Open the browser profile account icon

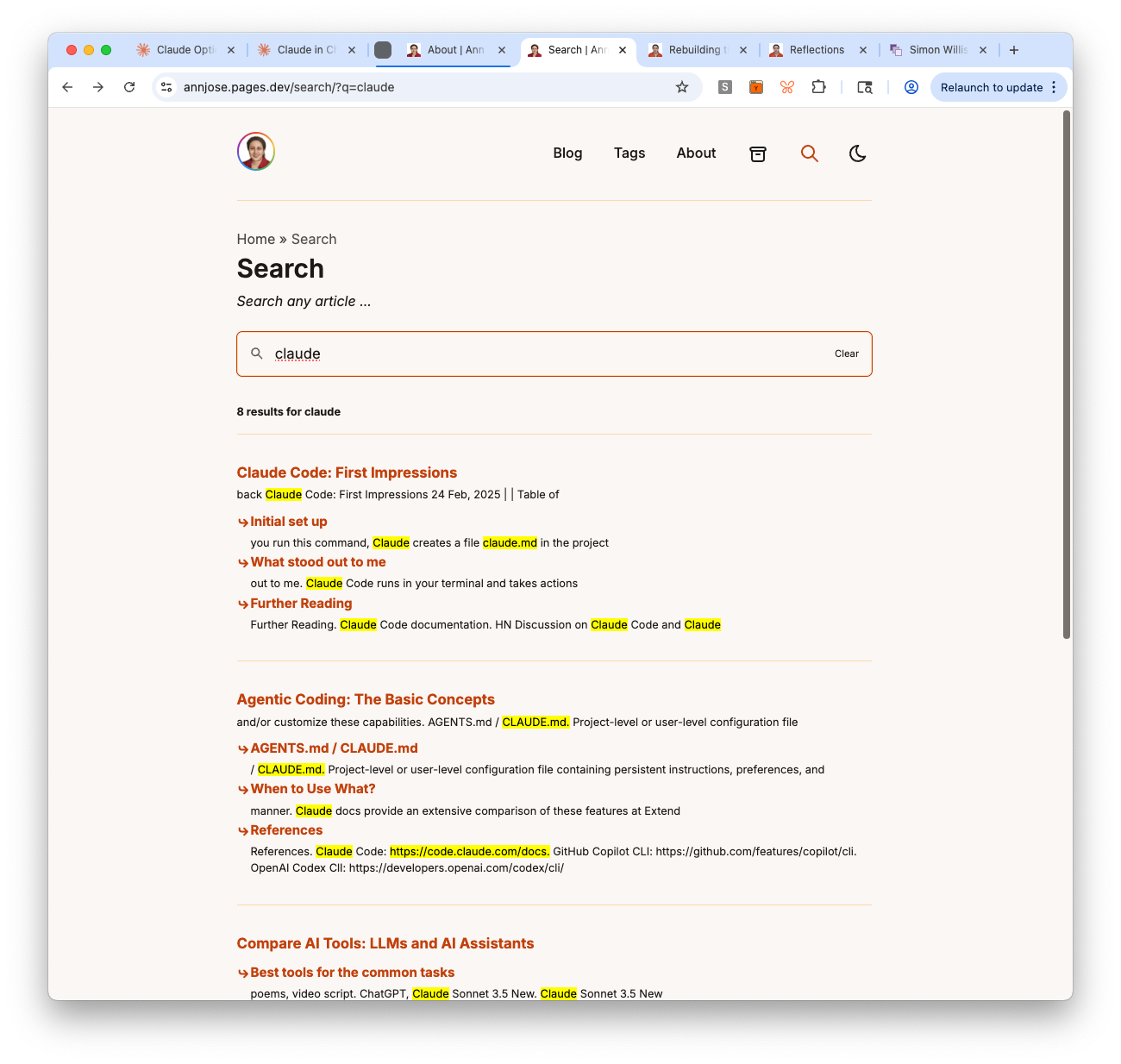(911, 87)
